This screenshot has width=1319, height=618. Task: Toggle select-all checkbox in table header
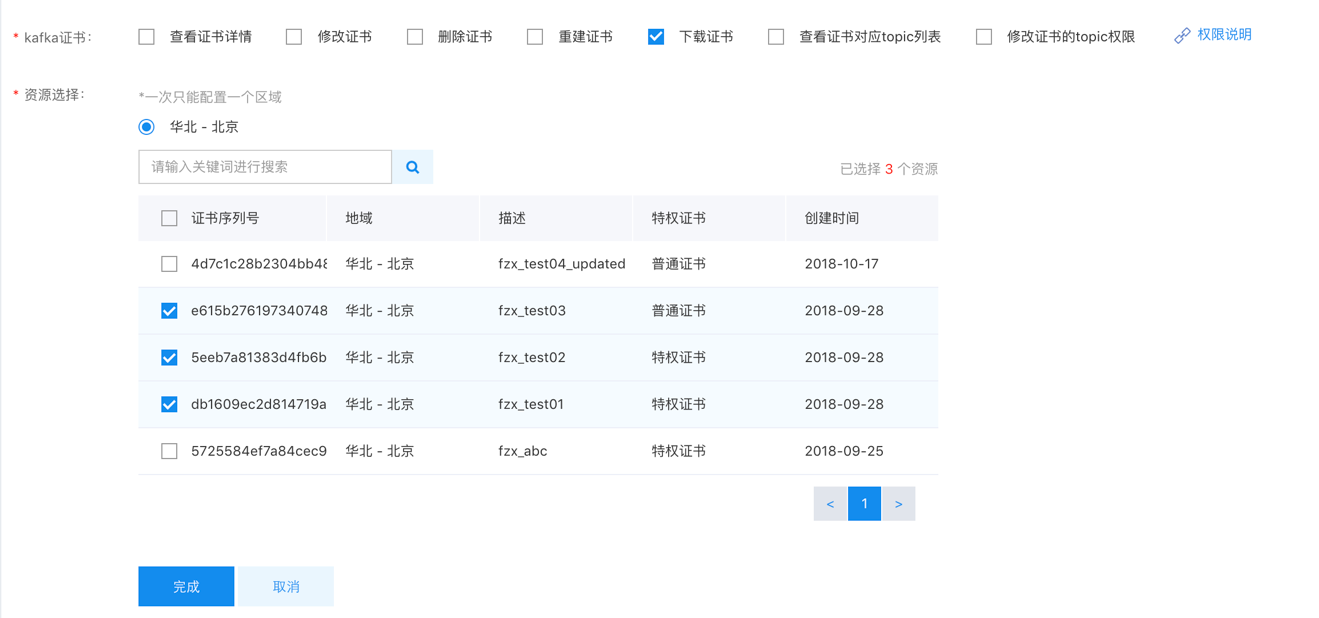point(169,218)
